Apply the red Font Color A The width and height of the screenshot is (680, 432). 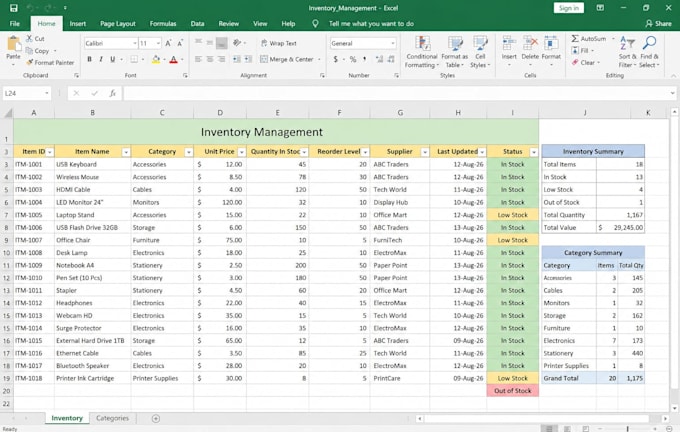[173, 59]
